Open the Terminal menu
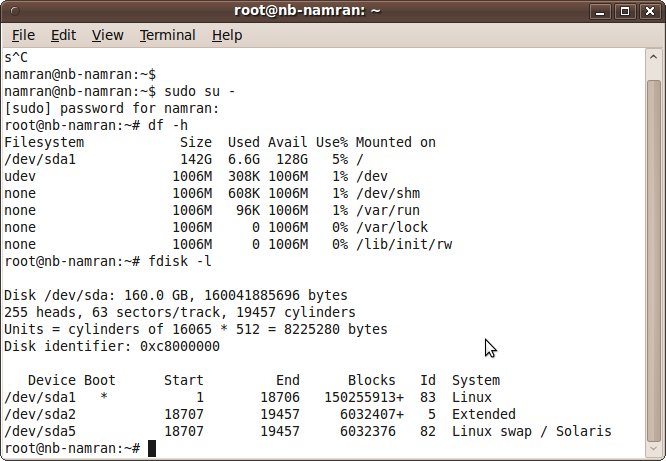The image size is (666, 461). (x=167, y=35)
